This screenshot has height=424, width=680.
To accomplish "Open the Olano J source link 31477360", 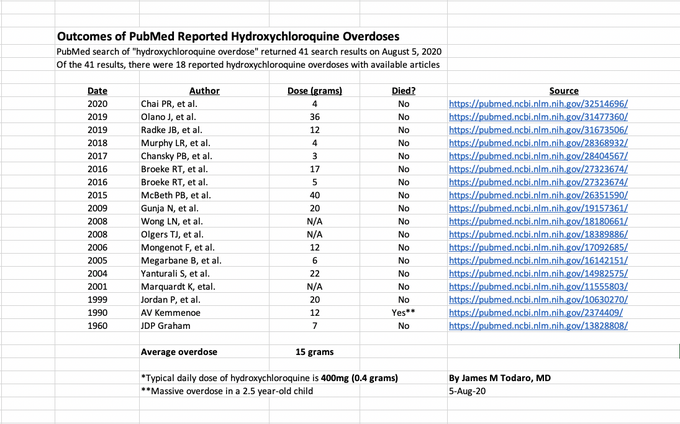I will click(538, 117).
